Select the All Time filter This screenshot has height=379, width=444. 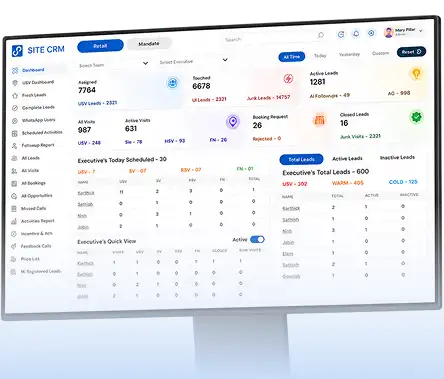tap(292, 57)
